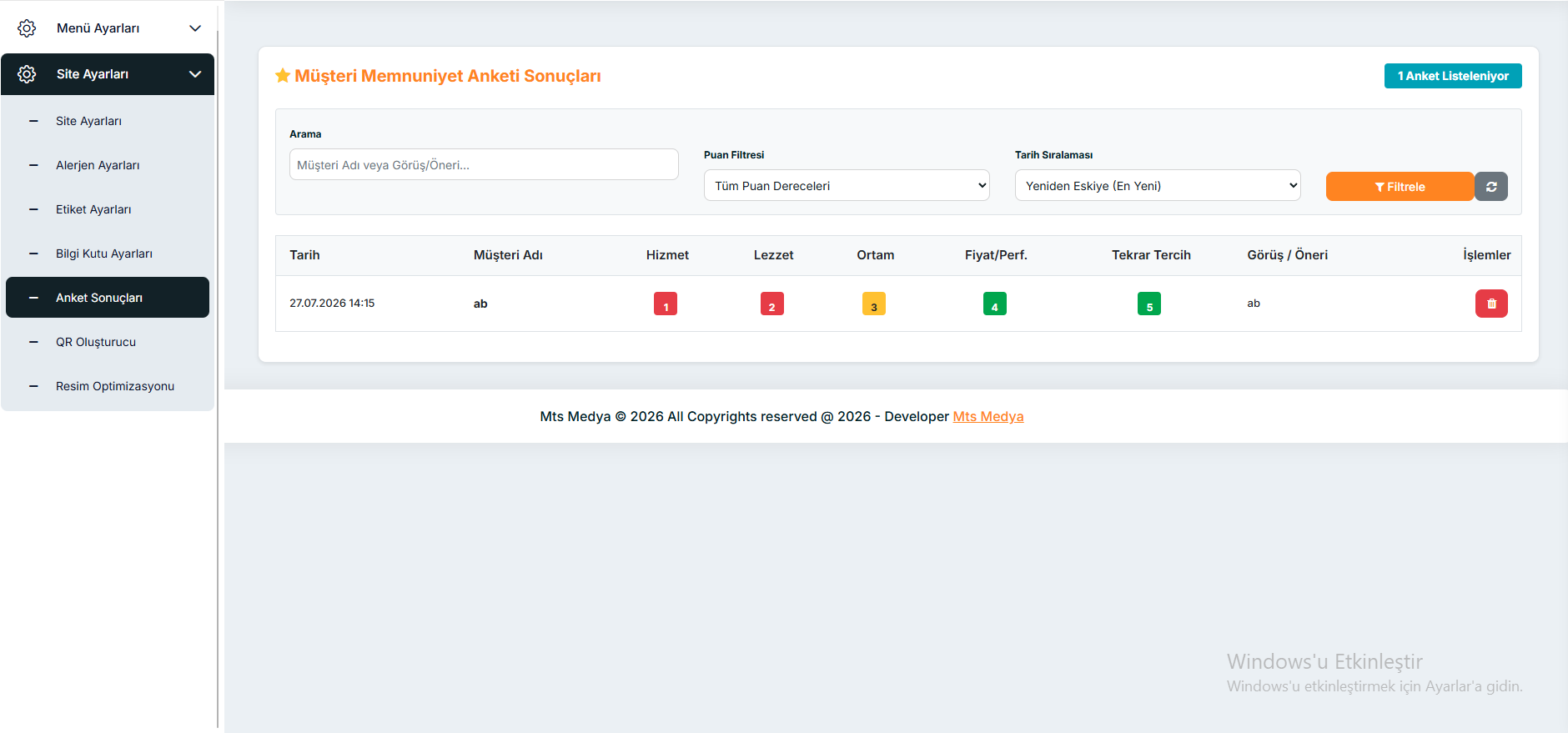The image size is (1568, 733).
Task: Click the Tarih Sıralaması label
Action: 1053,155
